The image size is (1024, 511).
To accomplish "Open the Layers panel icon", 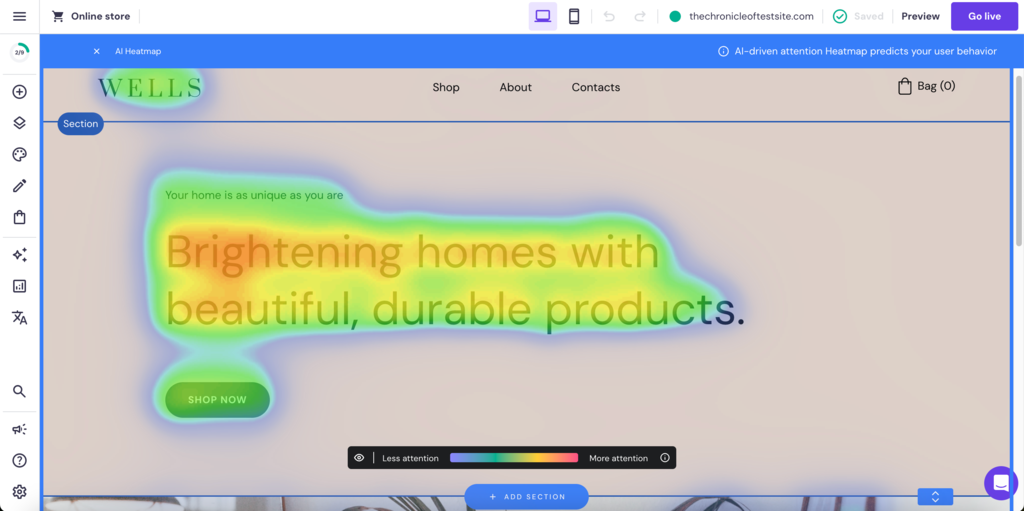I will (19, 123).
